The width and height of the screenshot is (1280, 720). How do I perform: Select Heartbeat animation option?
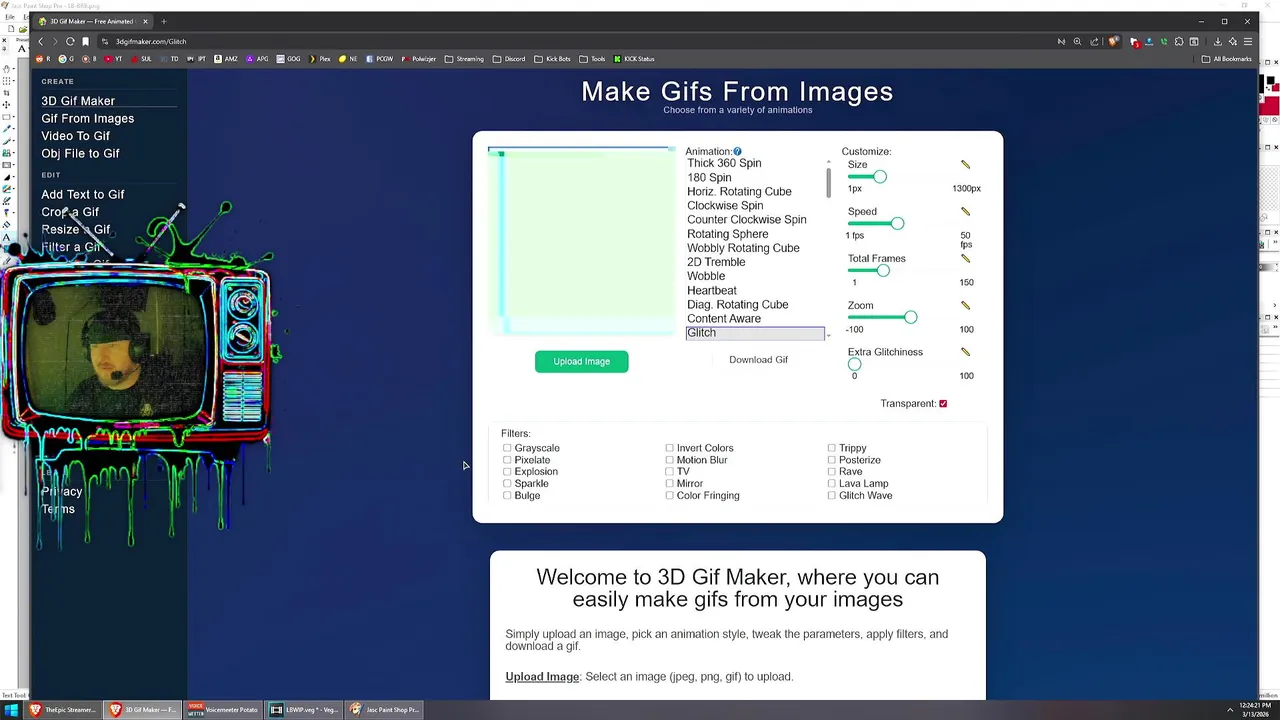(712, 290)
